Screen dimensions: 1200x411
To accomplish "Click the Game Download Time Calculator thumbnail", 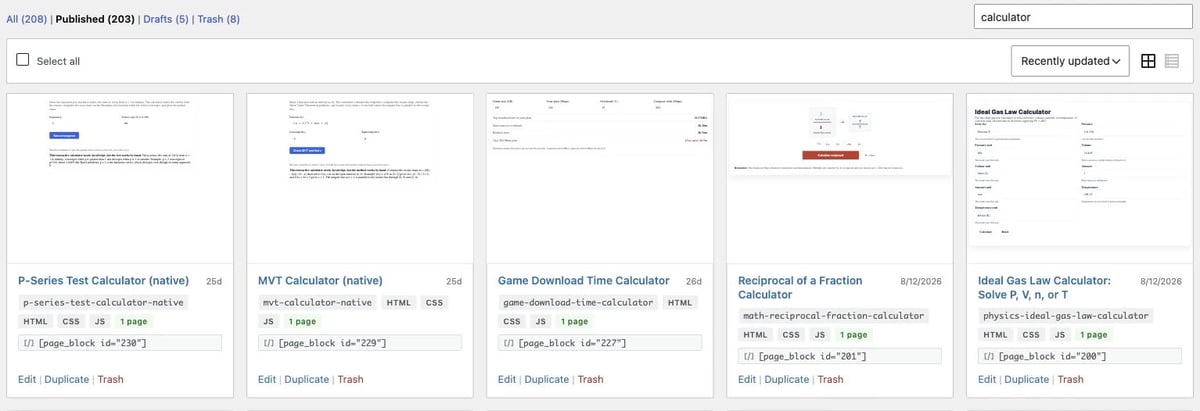I will click(601, 177).
